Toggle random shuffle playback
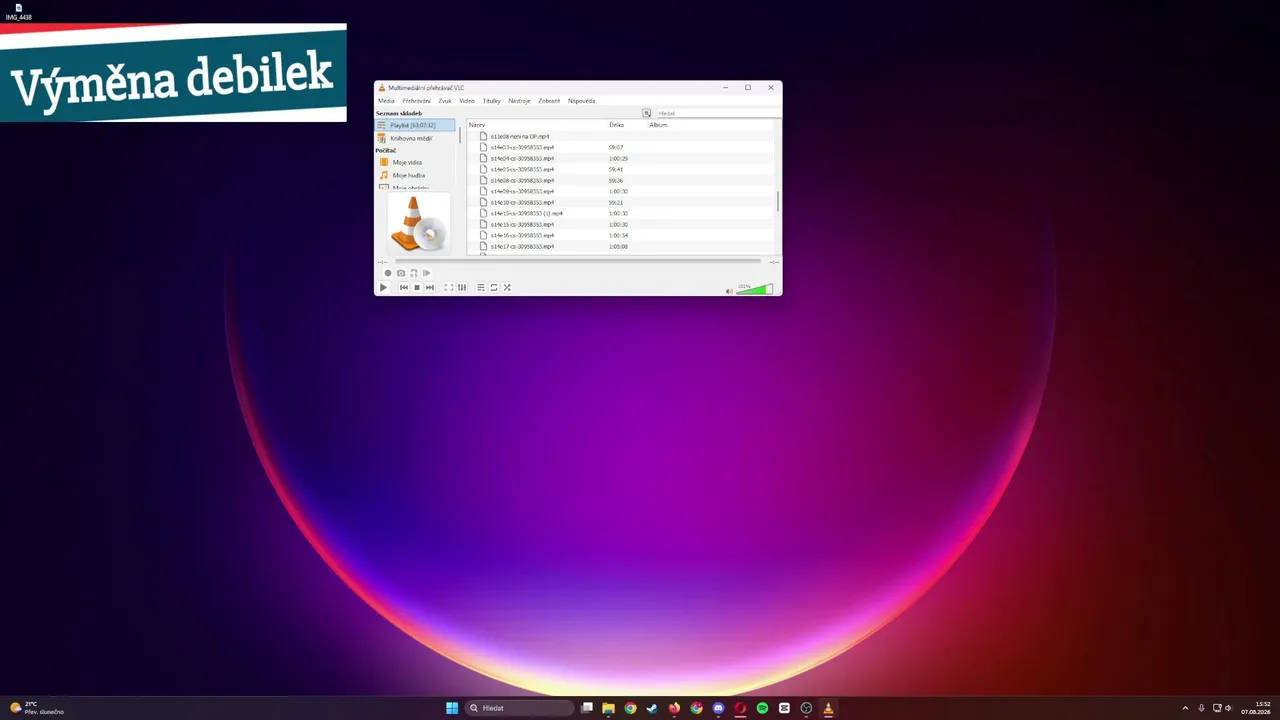The width and height of the screenshot is (1280, 720). (x=507, y=287)
